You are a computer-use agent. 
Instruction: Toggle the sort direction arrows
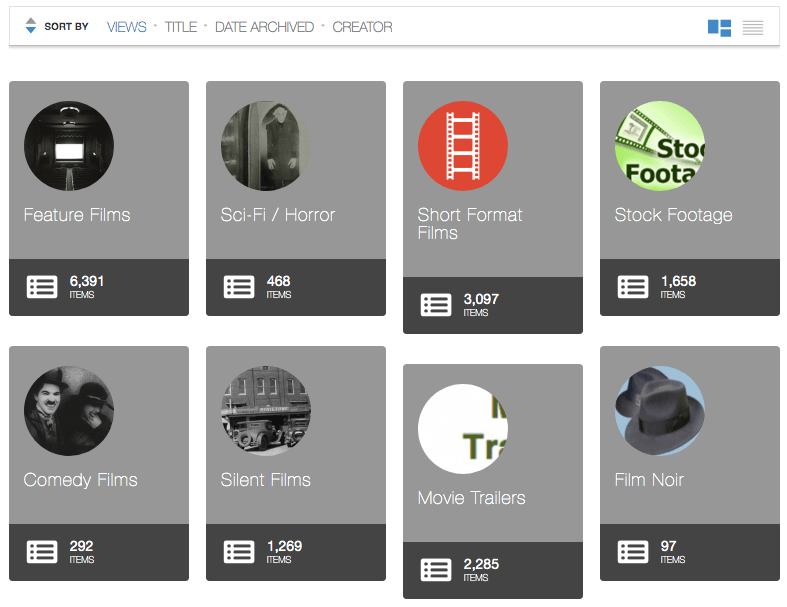30,27
